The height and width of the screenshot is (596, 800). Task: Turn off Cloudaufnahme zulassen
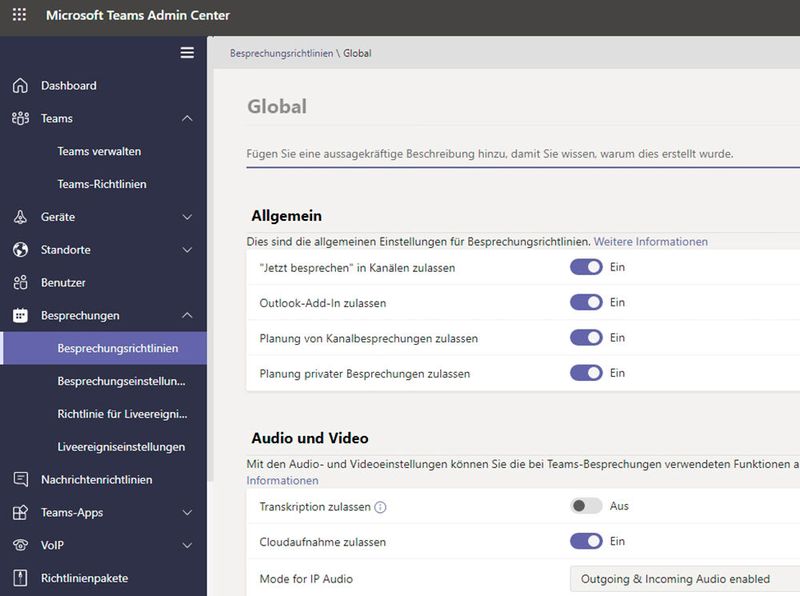coord(586,541)
